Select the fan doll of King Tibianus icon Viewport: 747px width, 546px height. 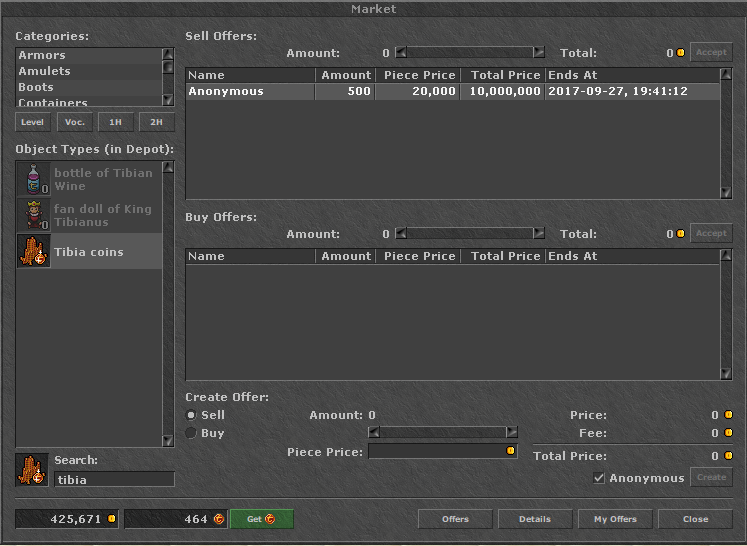[33, 215]
